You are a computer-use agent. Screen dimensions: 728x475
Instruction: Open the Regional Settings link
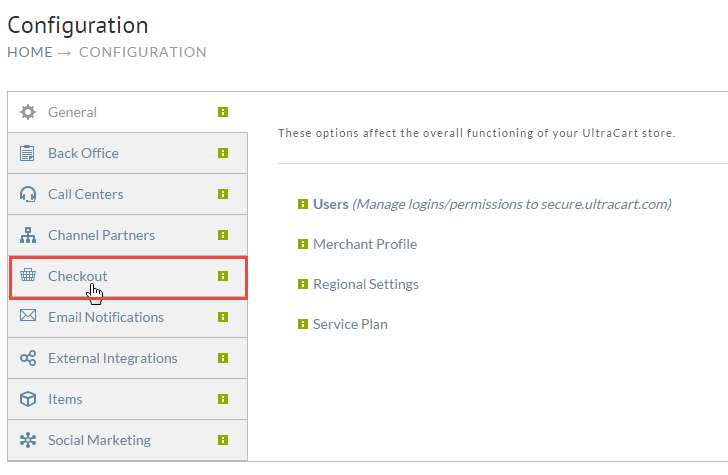pos(366,284)
